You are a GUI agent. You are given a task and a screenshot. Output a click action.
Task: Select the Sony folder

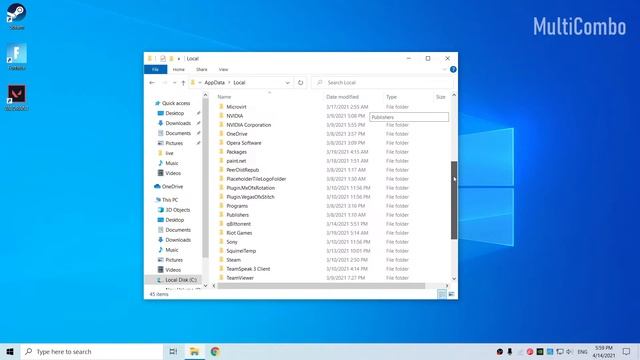click(232, 242)
